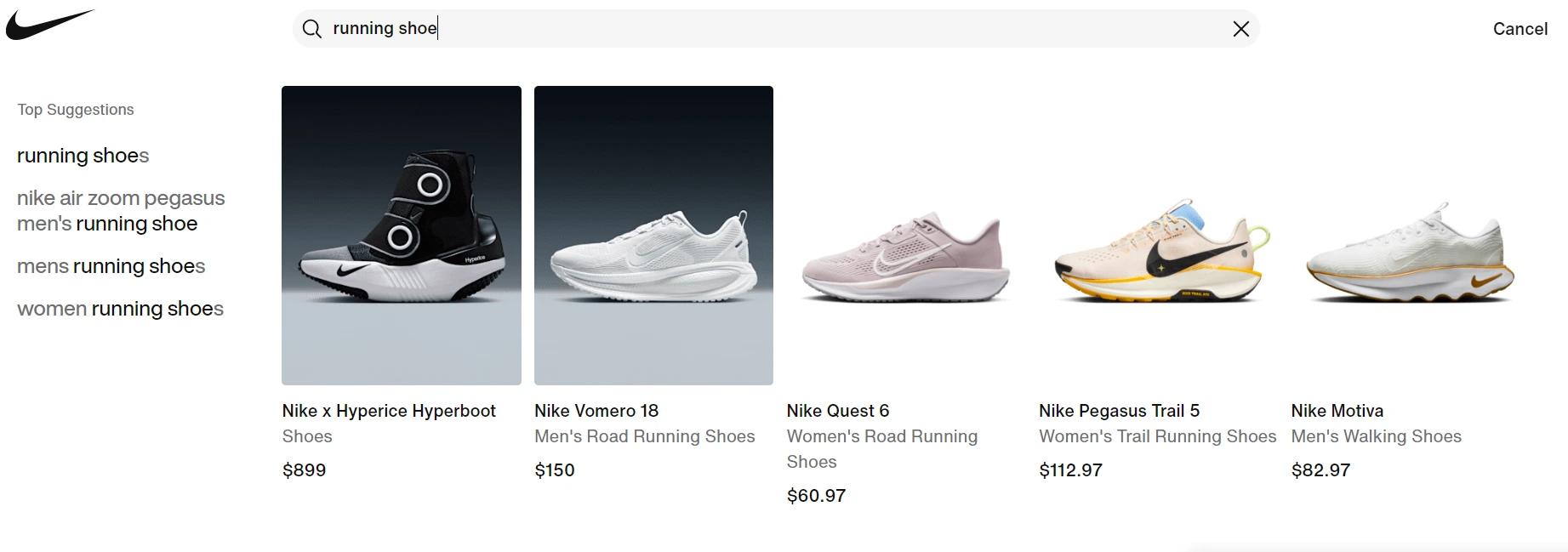
Task: Click the Nike x Hyperice Hyperboot product title
Action: (x=389, y=411)
